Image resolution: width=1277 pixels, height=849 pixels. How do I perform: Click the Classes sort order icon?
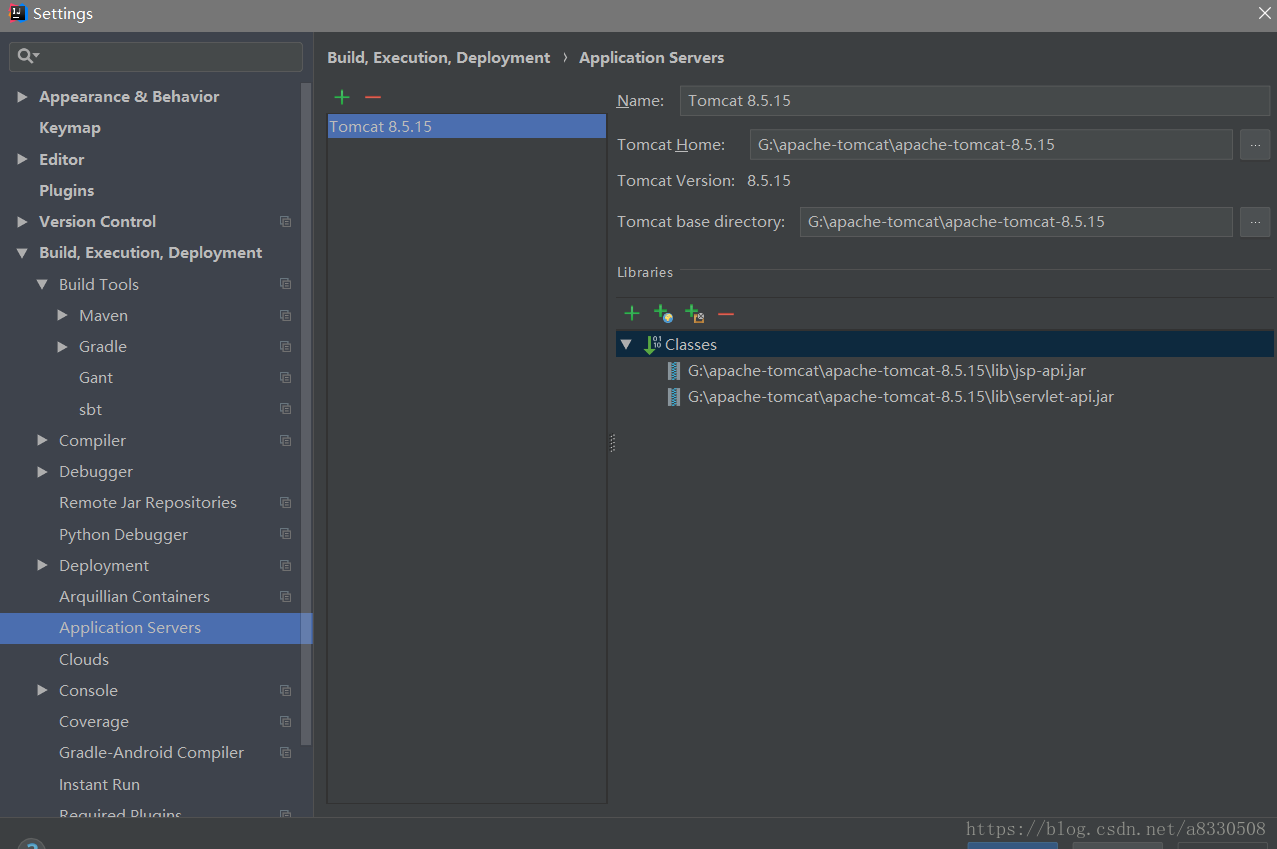pos(652,344)
